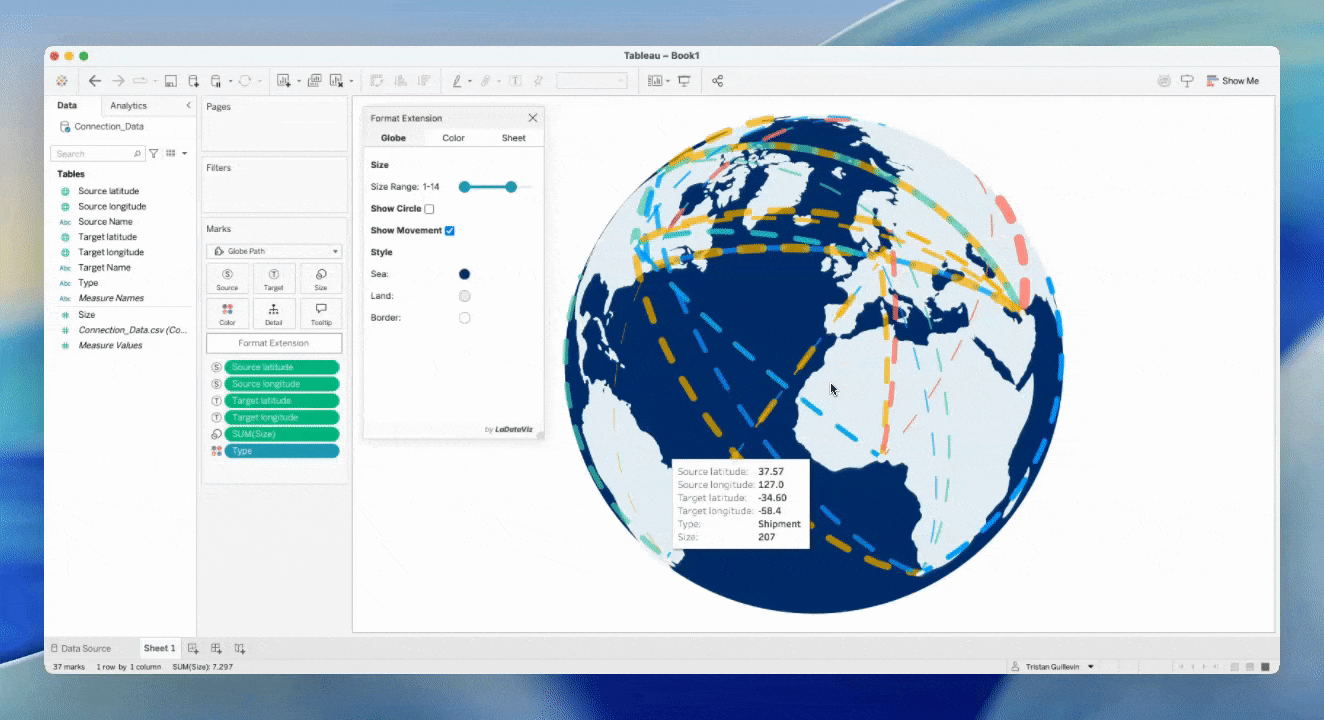Image resolution: width=1324 pixels, height=720 pixels.
Task: Expand the Tristan Guillevin user menu
Action: [x=1090, y=666]
